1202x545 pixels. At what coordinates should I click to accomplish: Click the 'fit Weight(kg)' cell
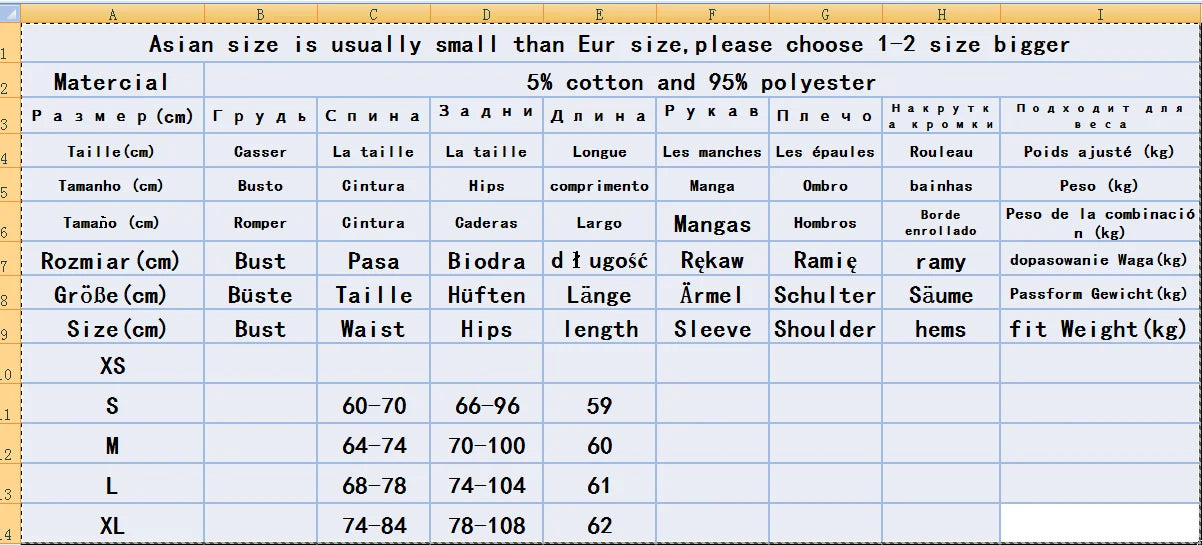[x=1100, y=328]
